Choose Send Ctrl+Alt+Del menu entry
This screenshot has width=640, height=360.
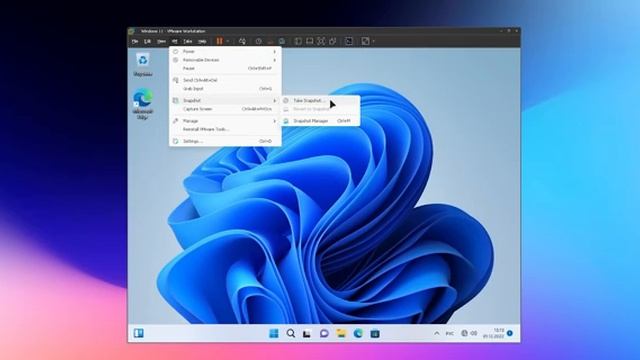225,80
